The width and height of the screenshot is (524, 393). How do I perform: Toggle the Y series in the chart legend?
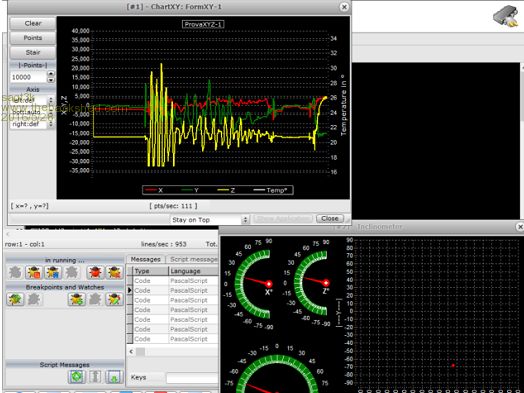pyautogui.click(x=190, y=190)
